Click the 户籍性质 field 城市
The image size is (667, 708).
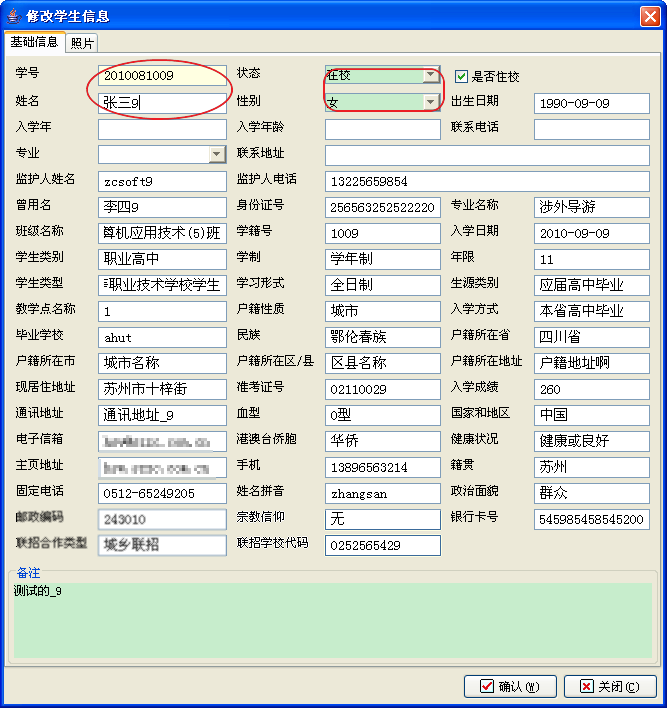(x=382, y=312)
